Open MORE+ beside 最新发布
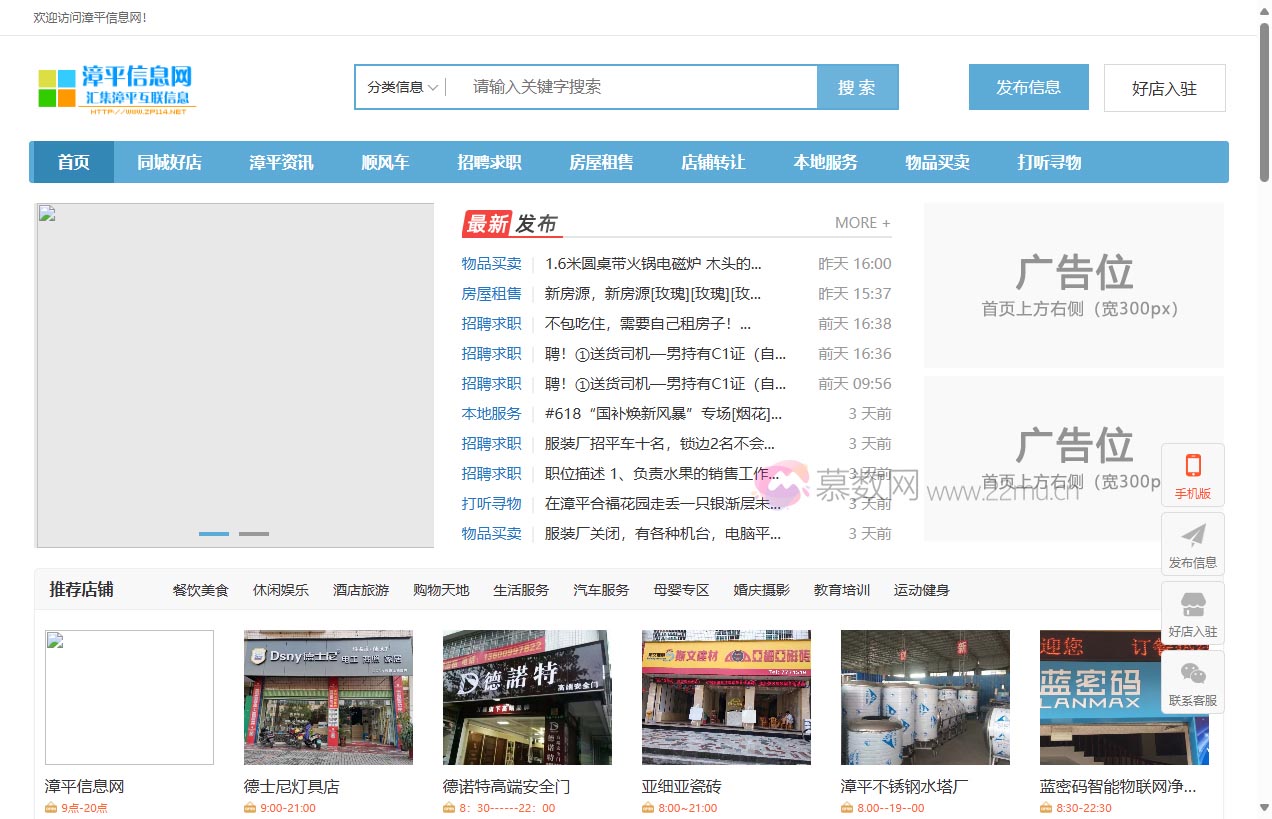The image size is (1272, 819). tap(861, 222)
